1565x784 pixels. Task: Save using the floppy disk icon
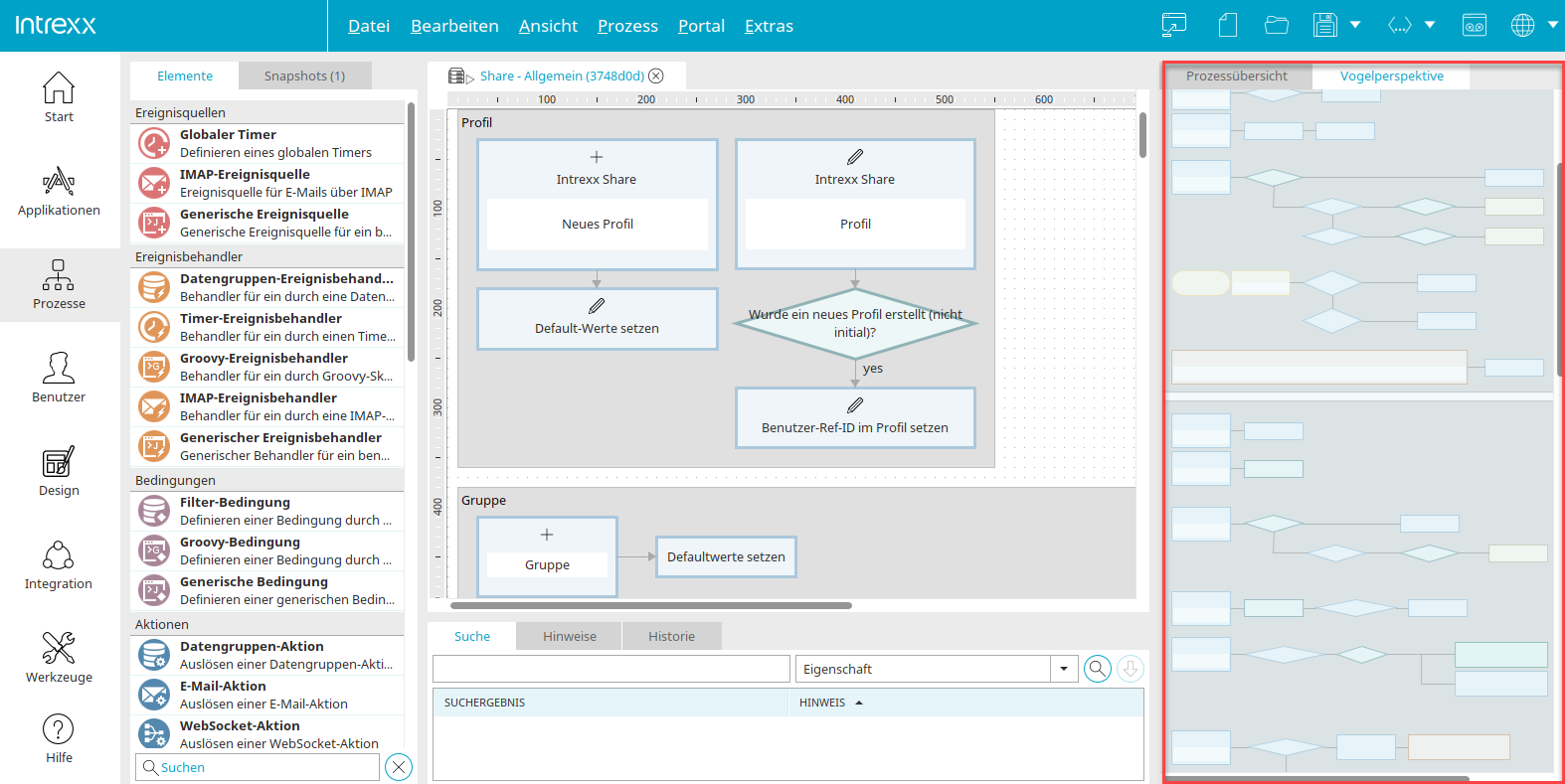1325,25
